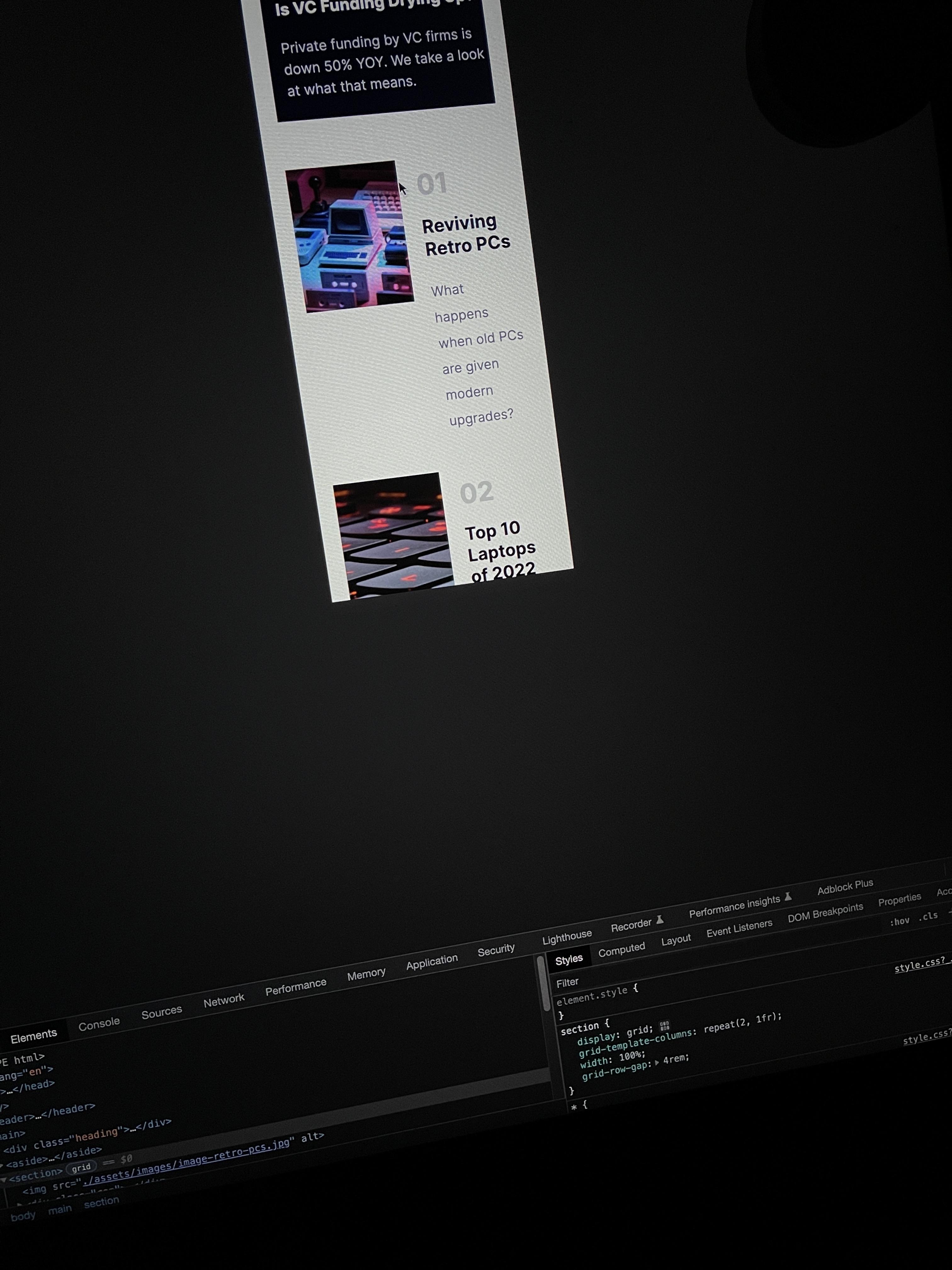
Task: Switch to the Console tab
Action: 99,1024
